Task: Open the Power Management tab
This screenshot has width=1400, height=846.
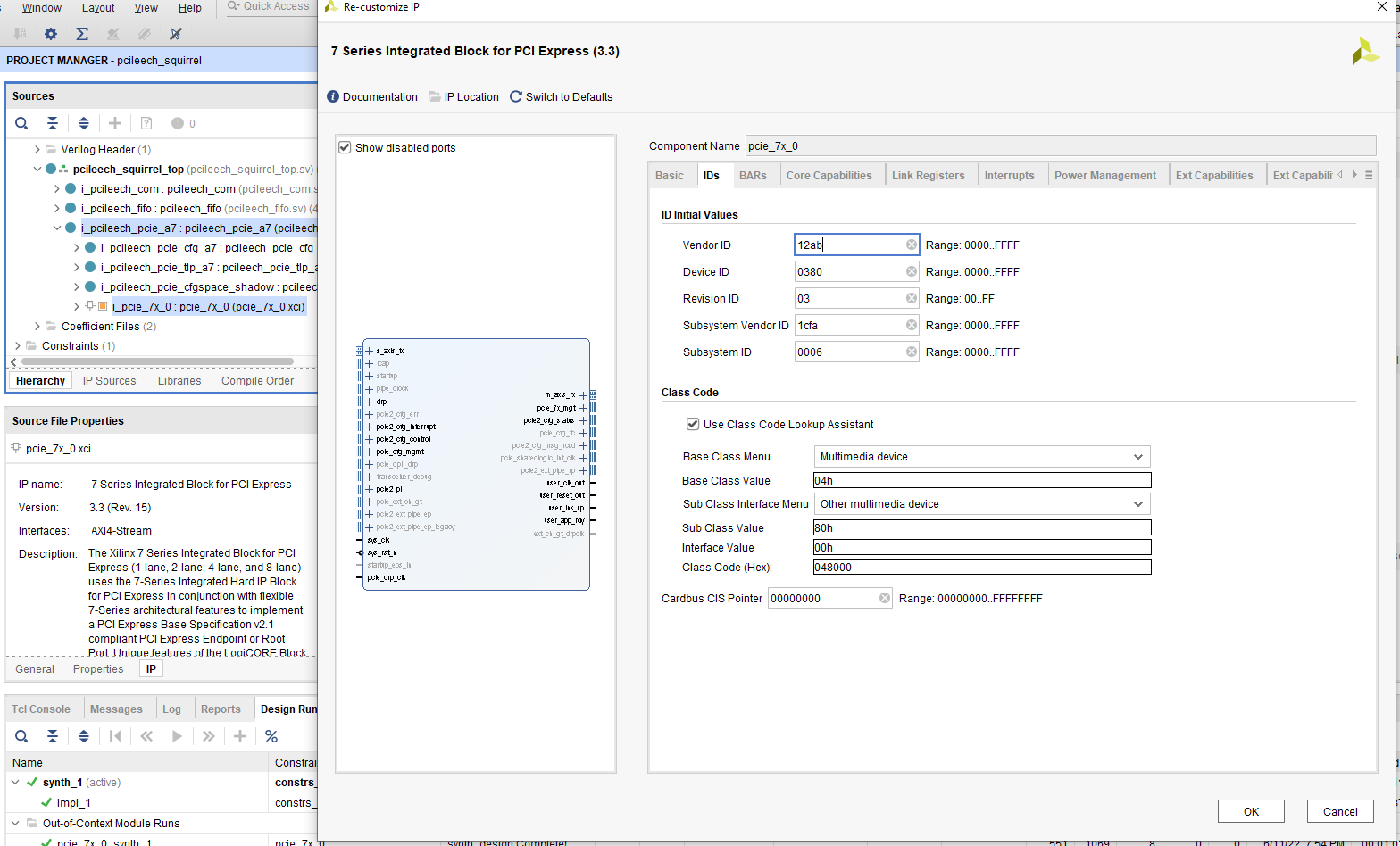Action: tap(1105, 175)
